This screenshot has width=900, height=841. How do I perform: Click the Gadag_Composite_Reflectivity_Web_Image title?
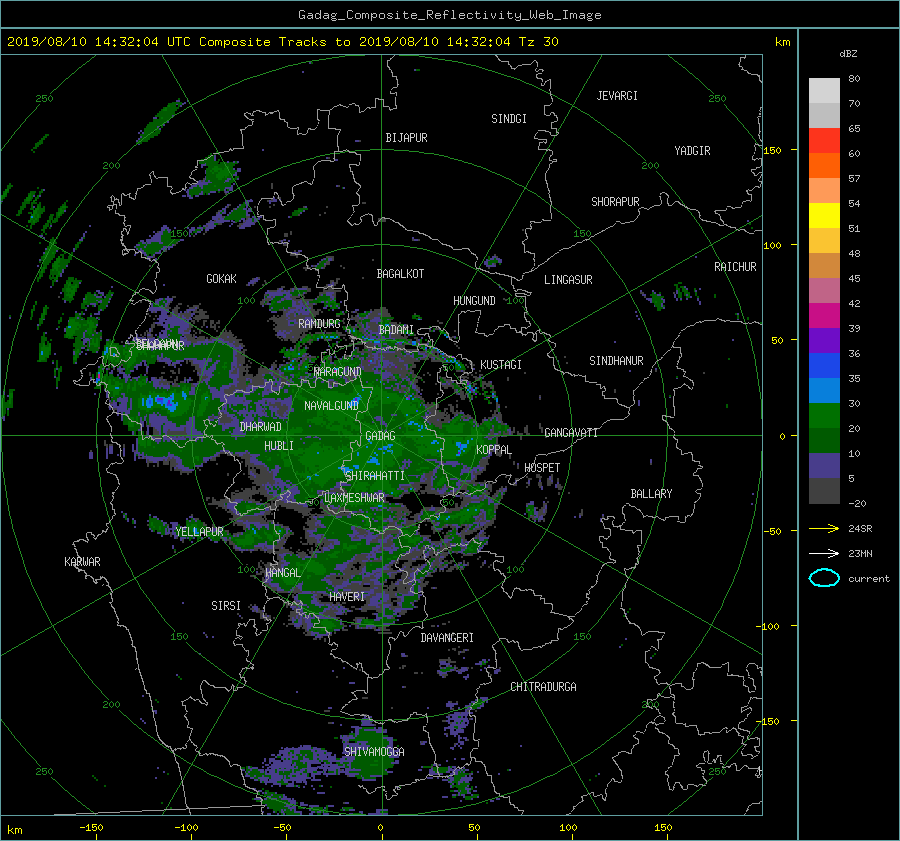pos(449,15)
